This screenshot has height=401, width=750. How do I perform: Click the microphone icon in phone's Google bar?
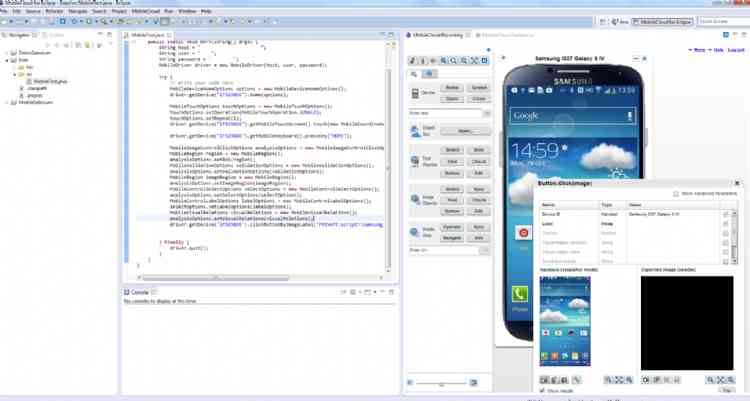pos(629,116)
